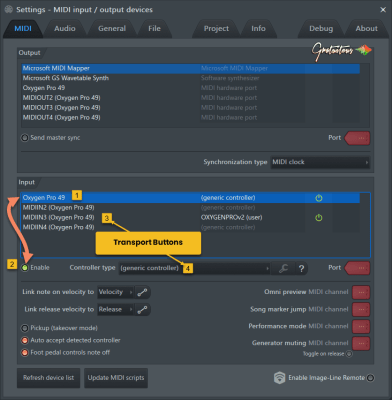
Task: Switch to the MIDI tab
Action: click(x=23, y=29)
